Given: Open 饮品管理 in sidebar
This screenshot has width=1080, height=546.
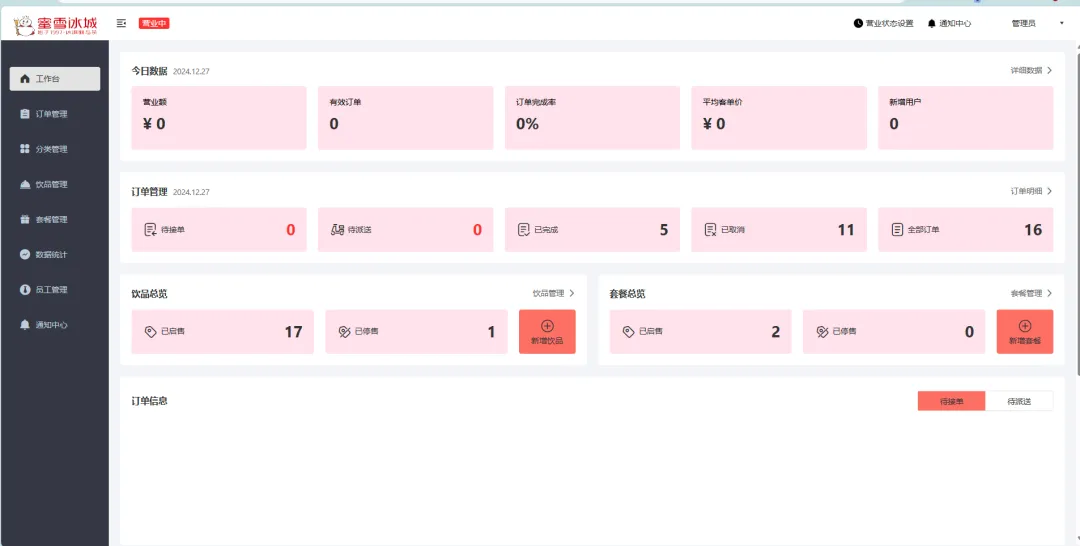Looking at the screenshot, I should [x=55, y=185].
